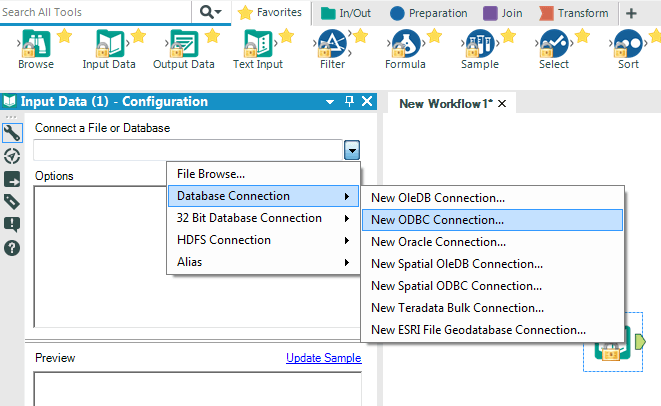
Task: Click the Input Data node on canvas
Action: (609, 343)
